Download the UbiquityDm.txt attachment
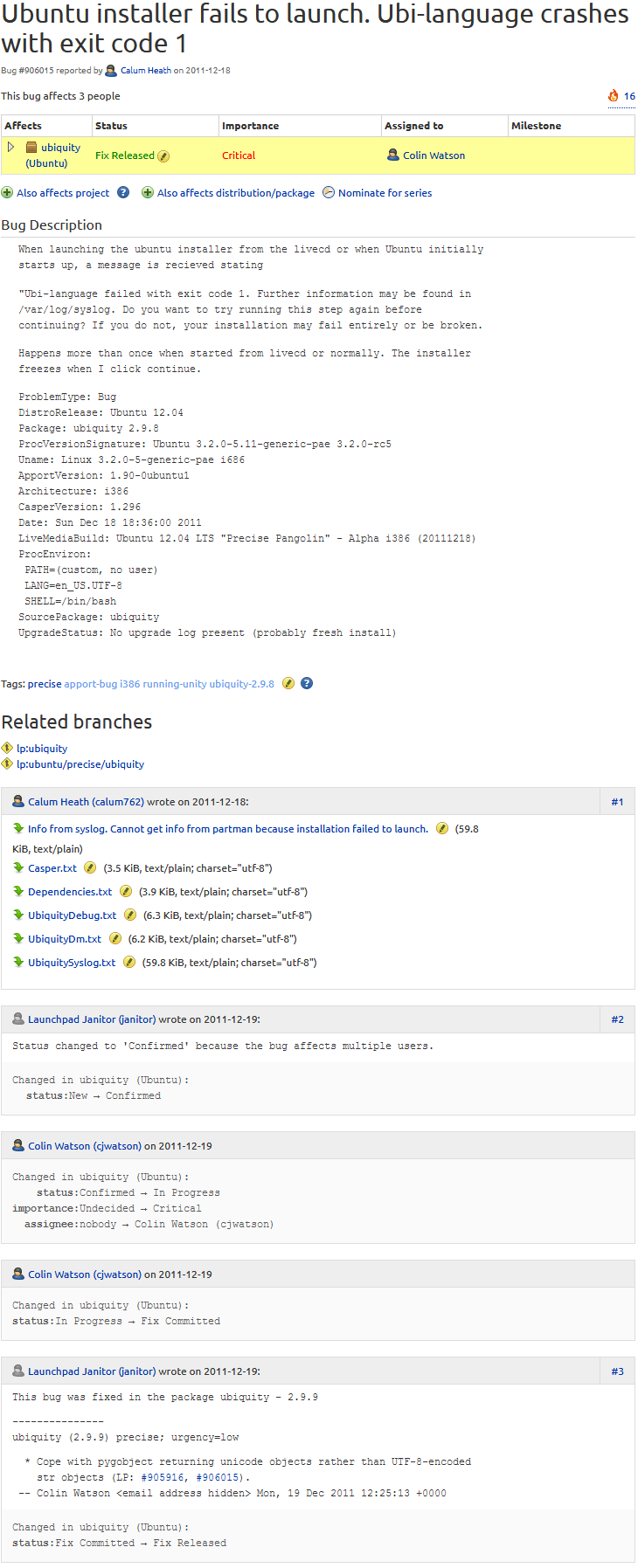This screenshot has height=1568, width=638. 65,939
